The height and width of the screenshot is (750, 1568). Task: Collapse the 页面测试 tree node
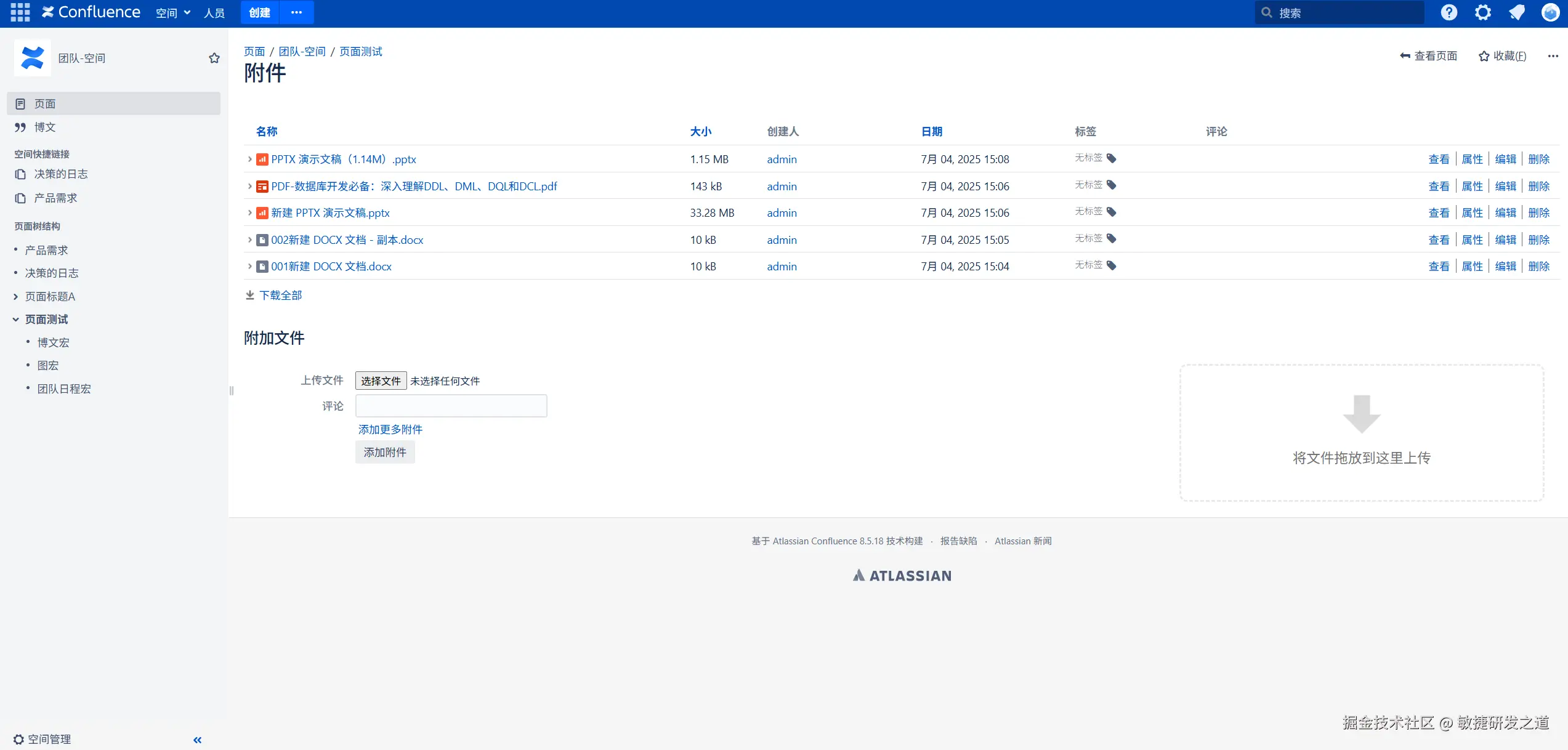point(15,319)
